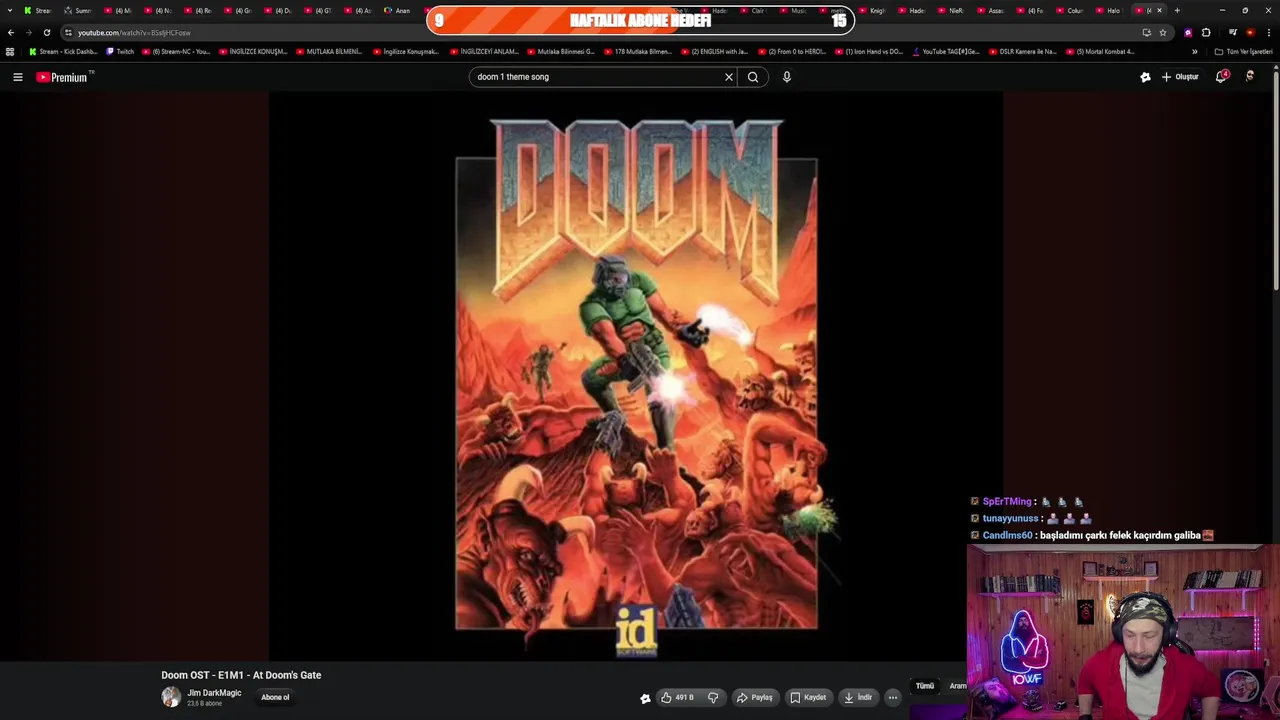The height and width of the screenshot is (720, 1280).
Task: Bookmark this page with the star icon
Action: pyautogui.click(x=1162, y=32)
